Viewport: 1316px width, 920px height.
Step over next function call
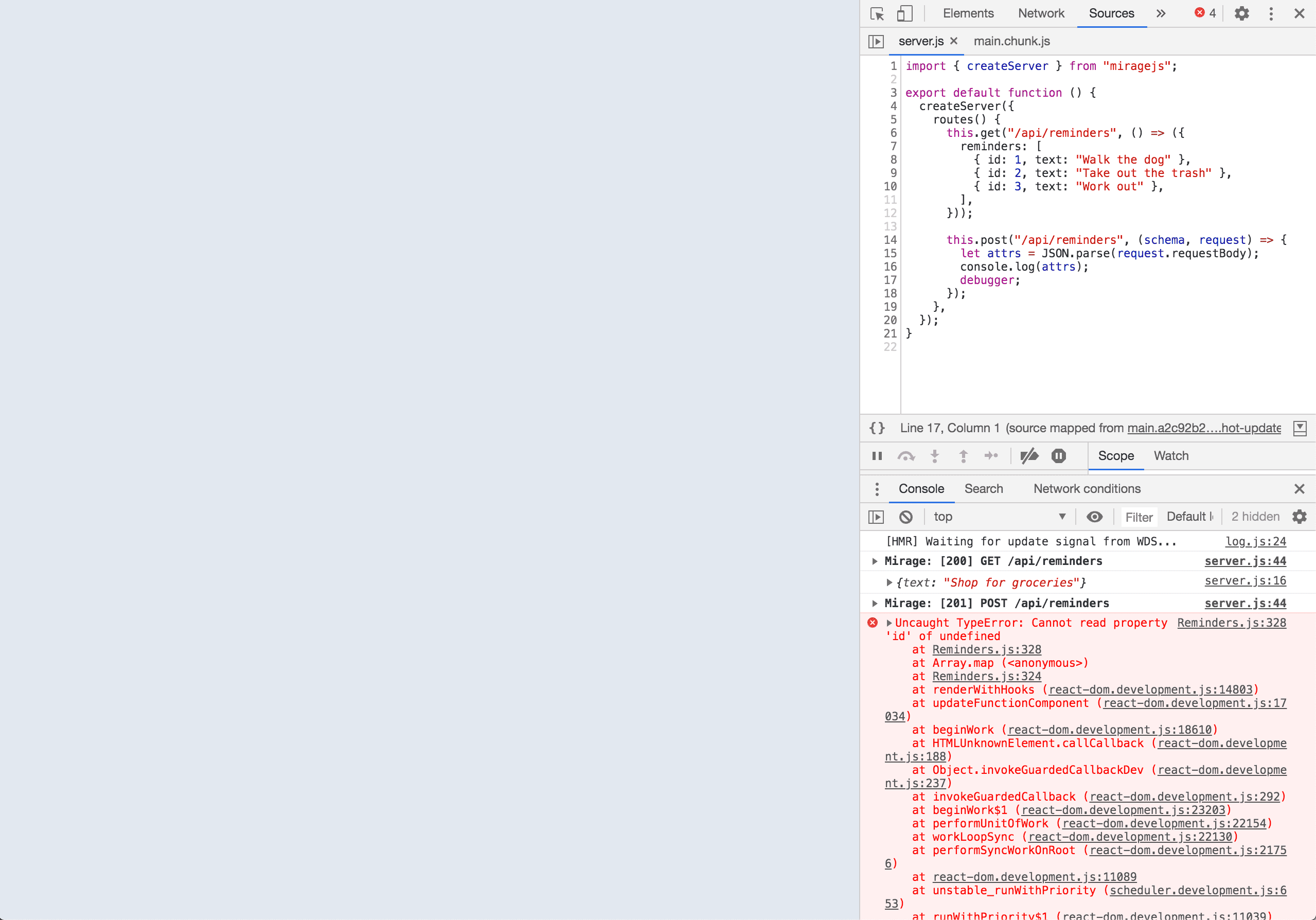pyautogui.click(x=906, y=456)
